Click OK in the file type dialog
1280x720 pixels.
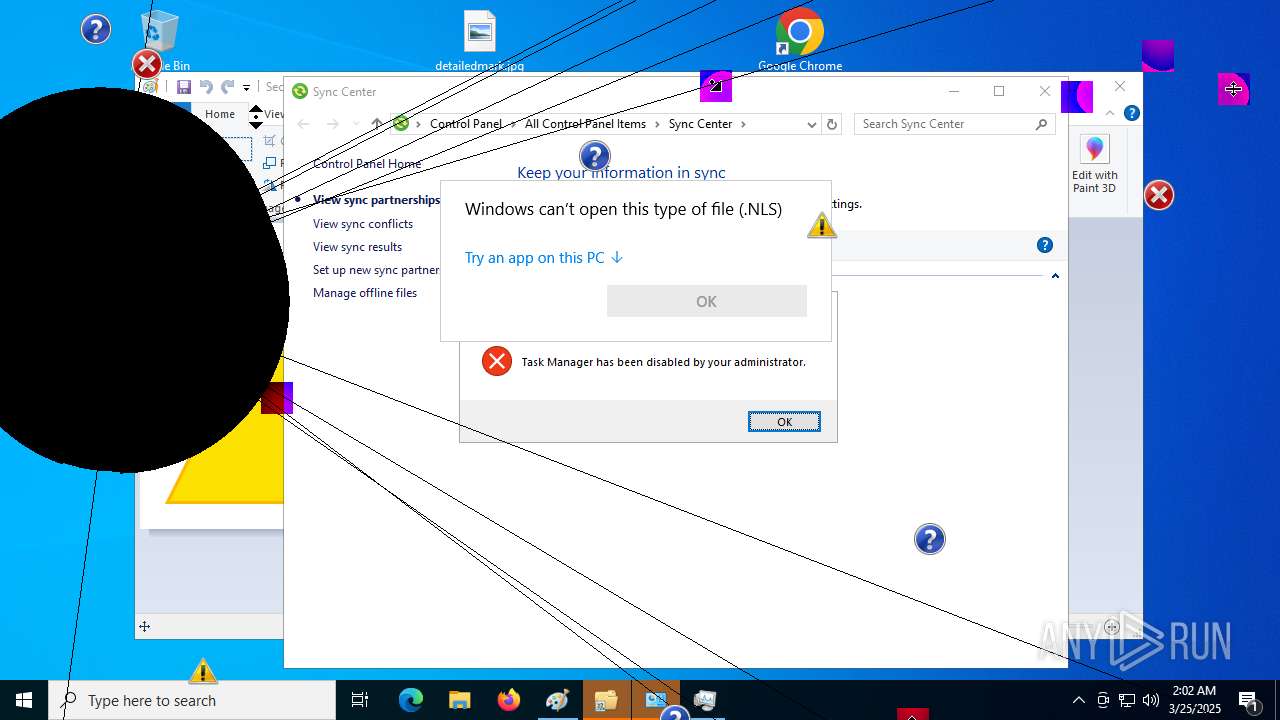[707, 301]
